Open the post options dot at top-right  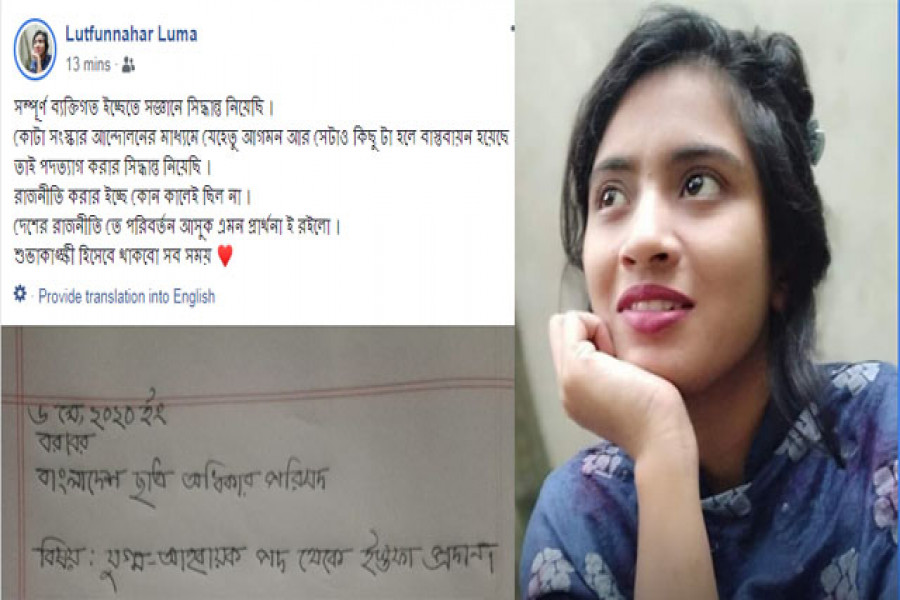click(512, 28)
